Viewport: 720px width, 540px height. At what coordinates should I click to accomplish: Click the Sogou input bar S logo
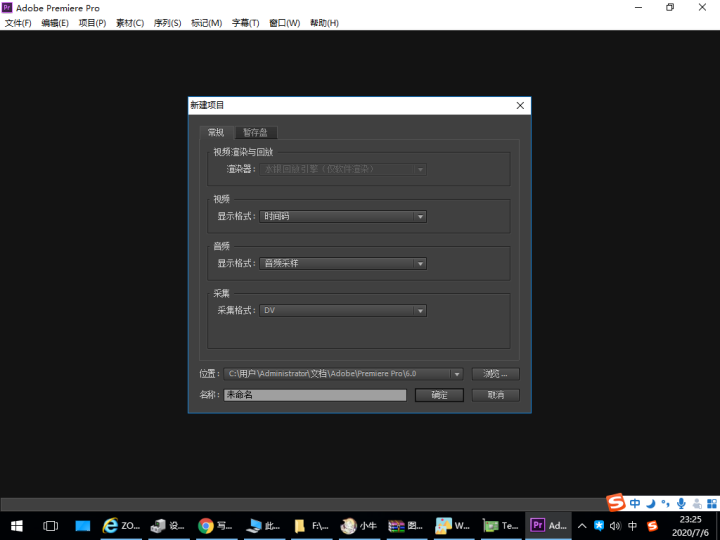click(x=616, y=502)
